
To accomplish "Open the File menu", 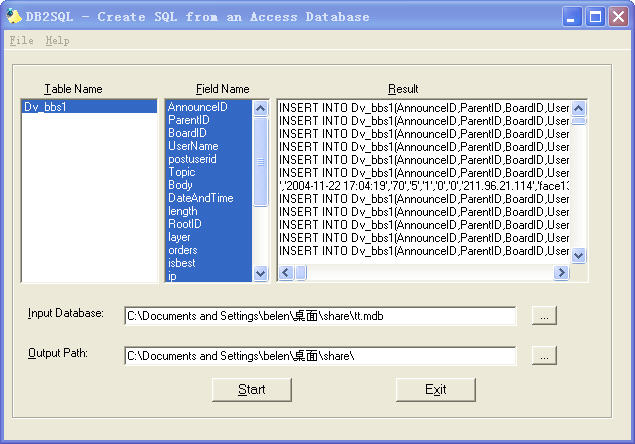I will point(21,41).
